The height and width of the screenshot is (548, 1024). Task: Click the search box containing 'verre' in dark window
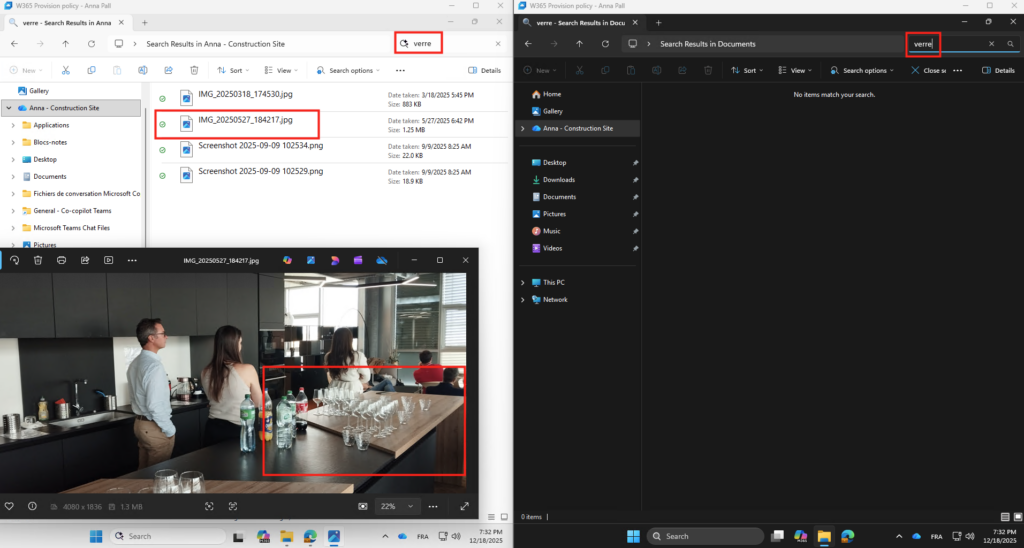click(945, 44)
